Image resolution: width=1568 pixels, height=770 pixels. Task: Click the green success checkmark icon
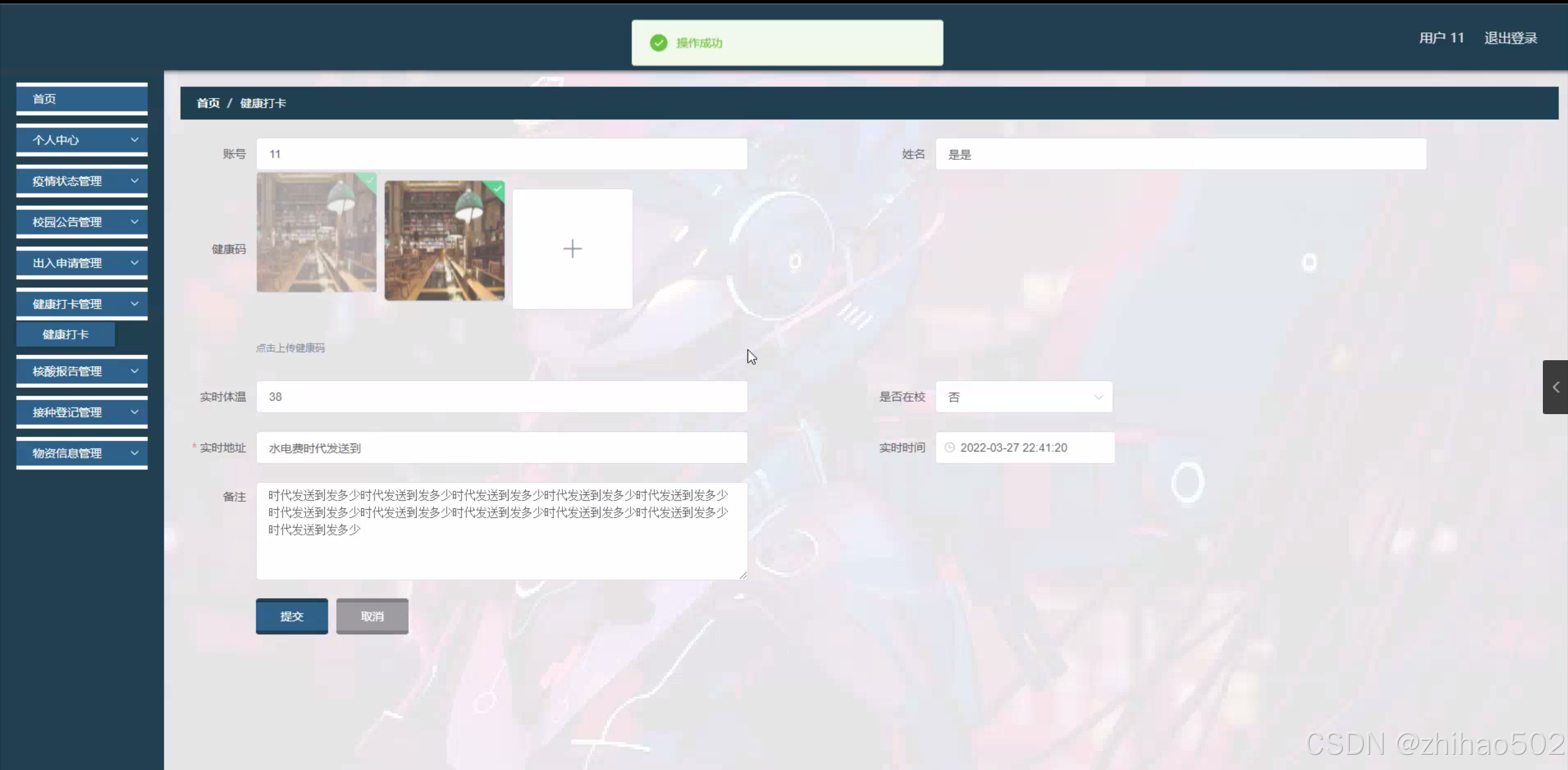[659, 43]
